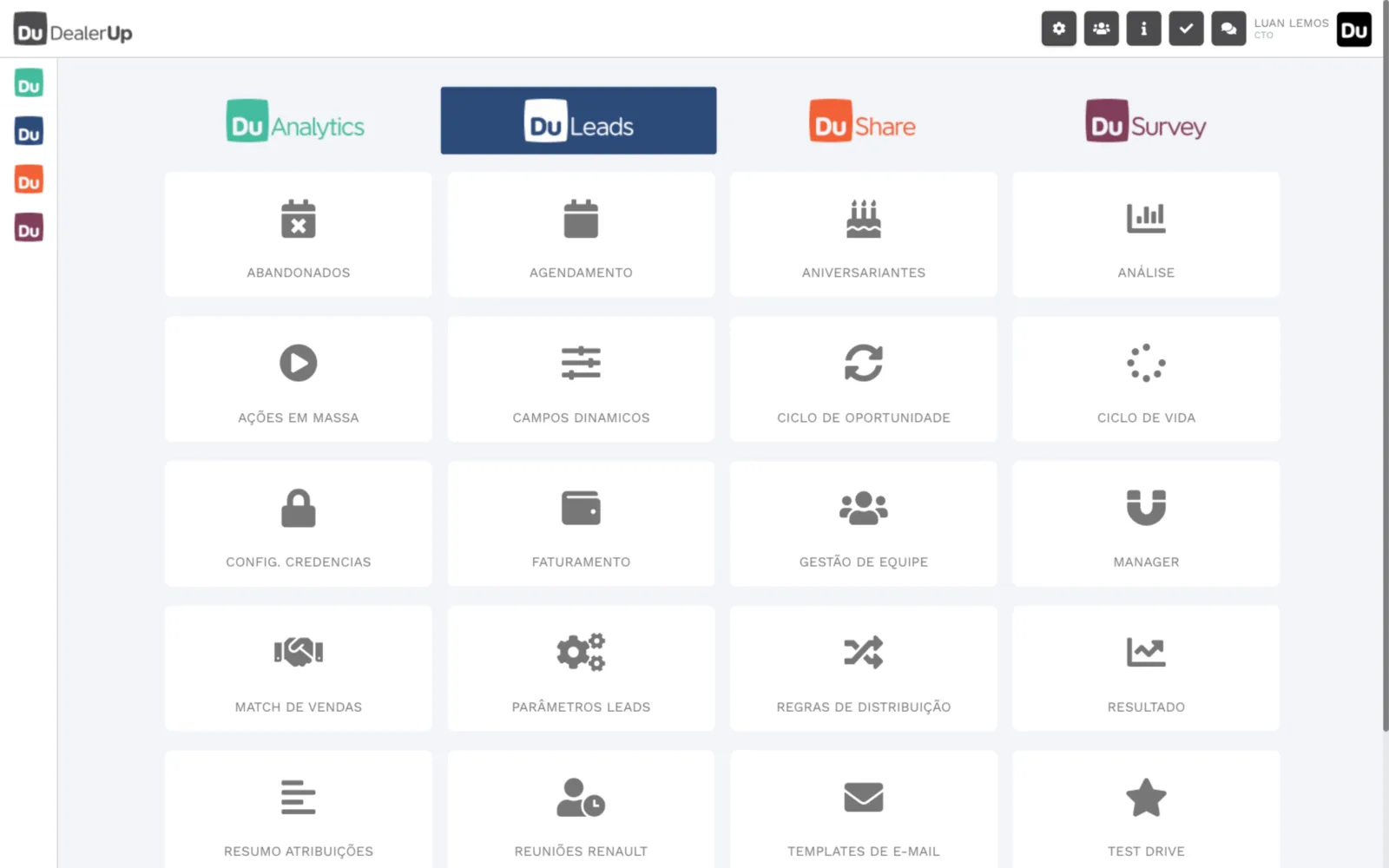
Task: Open the Abandonados calendar-x icon
Action: (x=299, y=219)
